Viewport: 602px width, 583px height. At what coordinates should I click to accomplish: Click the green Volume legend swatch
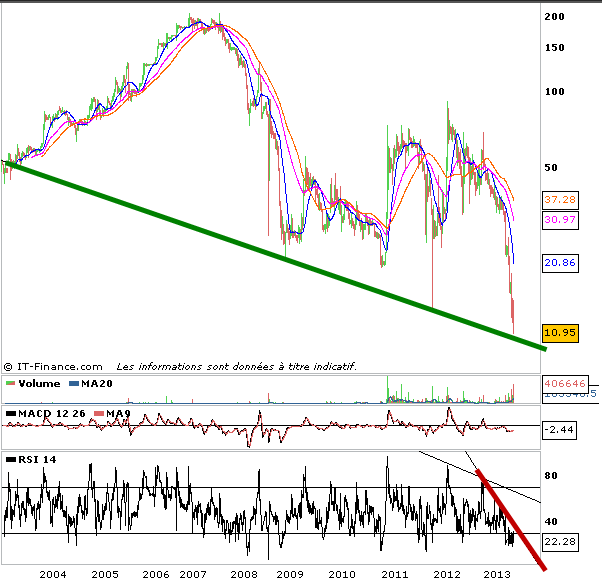tap(10, 383)
